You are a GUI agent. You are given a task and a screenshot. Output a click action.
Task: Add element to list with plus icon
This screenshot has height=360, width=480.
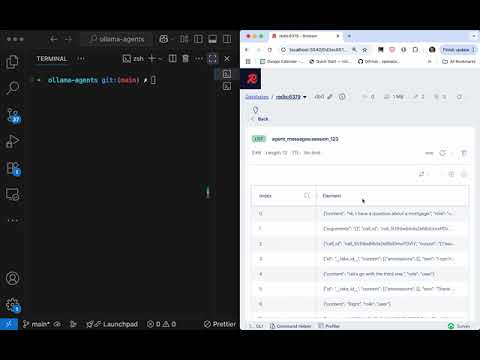tap(451, 174)
